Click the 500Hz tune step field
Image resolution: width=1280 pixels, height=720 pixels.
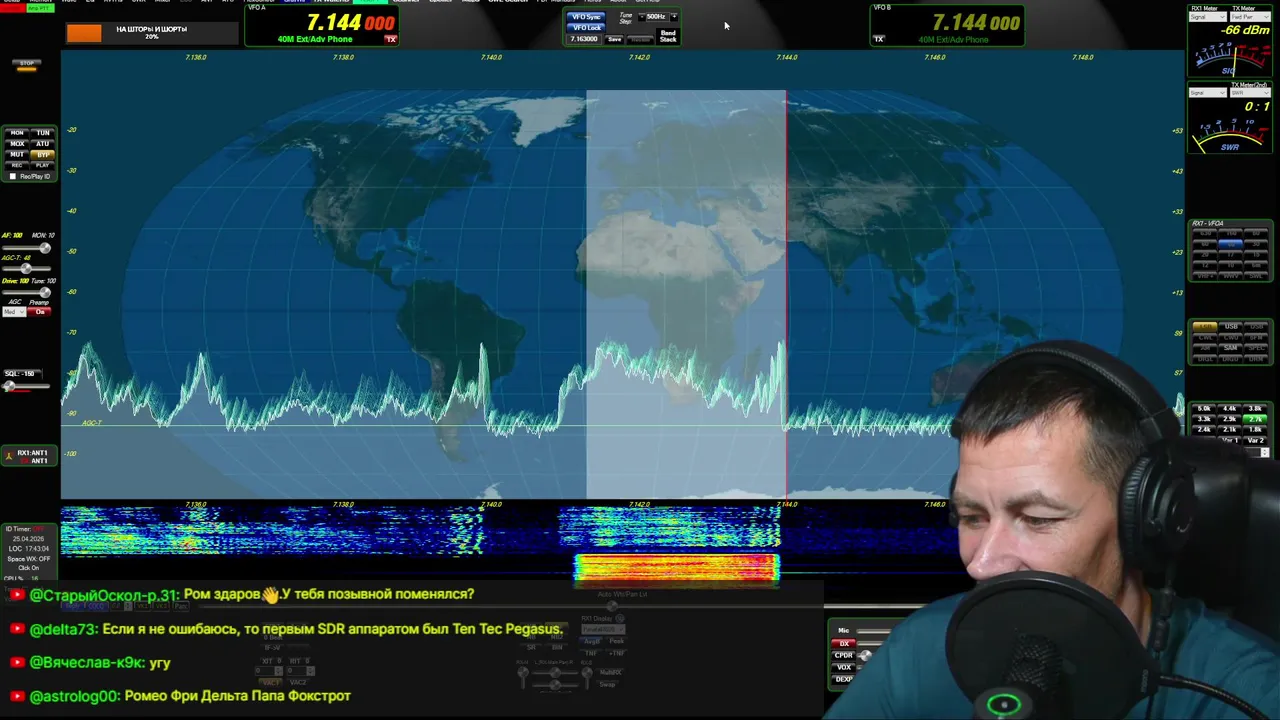[658, 17]
